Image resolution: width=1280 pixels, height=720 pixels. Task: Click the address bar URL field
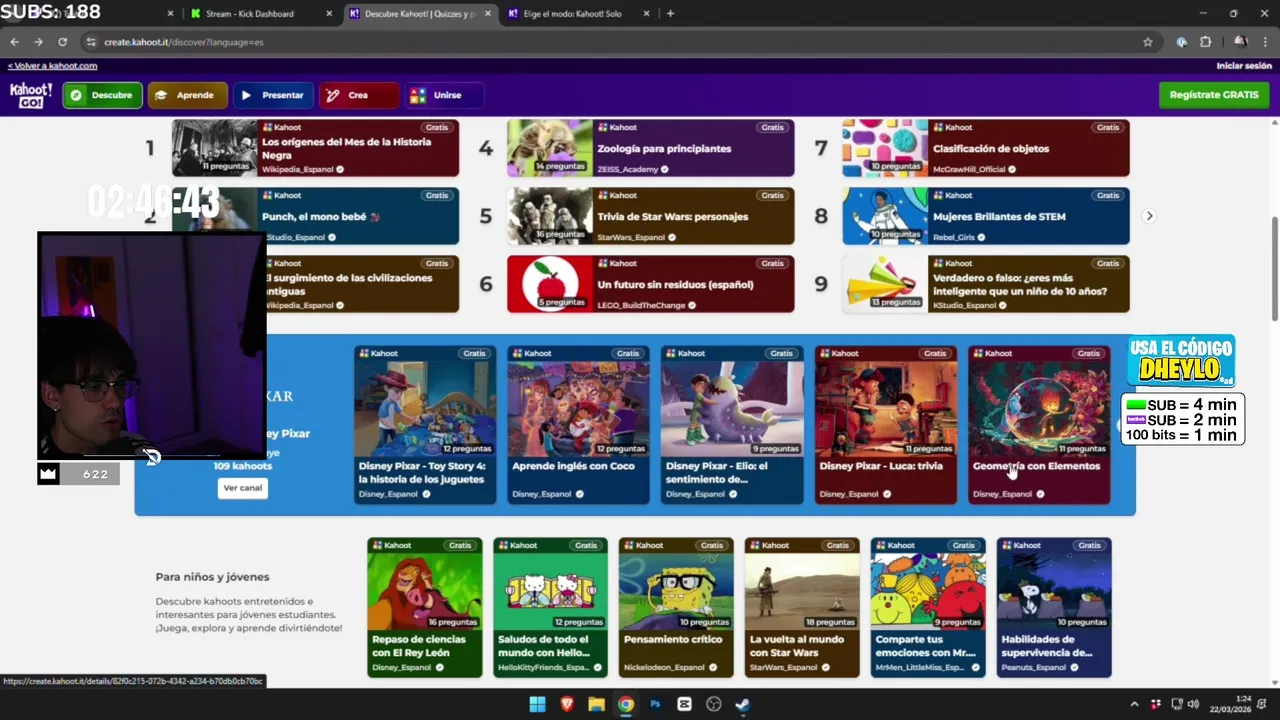(x=620, y=42)
